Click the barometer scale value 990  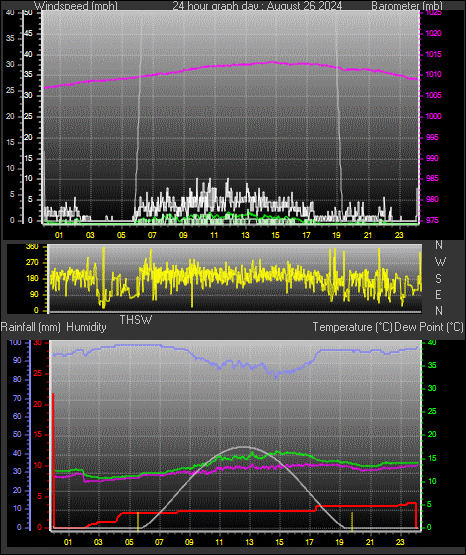click(x=432, y=158)
